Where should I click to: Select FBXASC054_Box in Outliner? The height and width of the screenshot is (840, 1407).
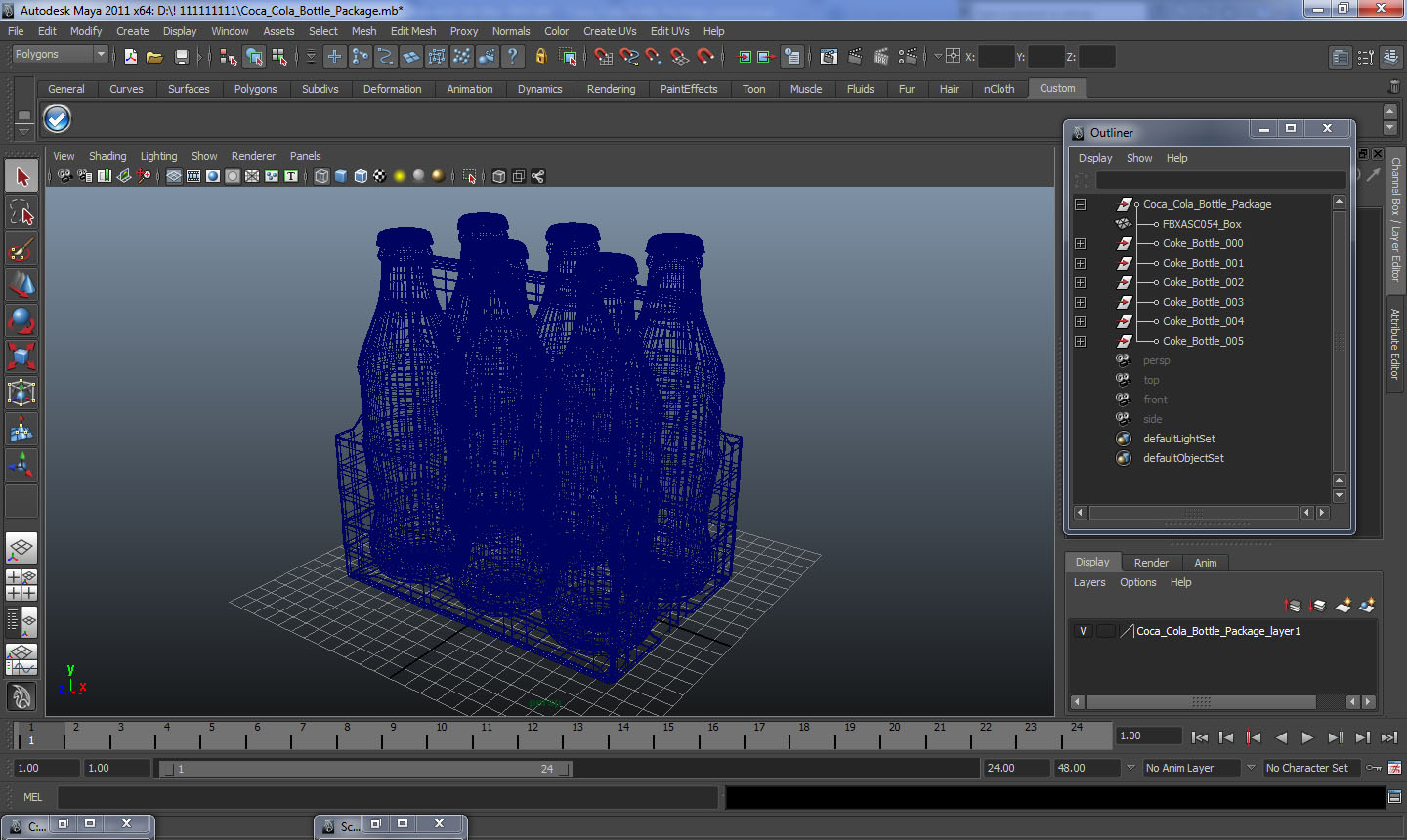1202,224
